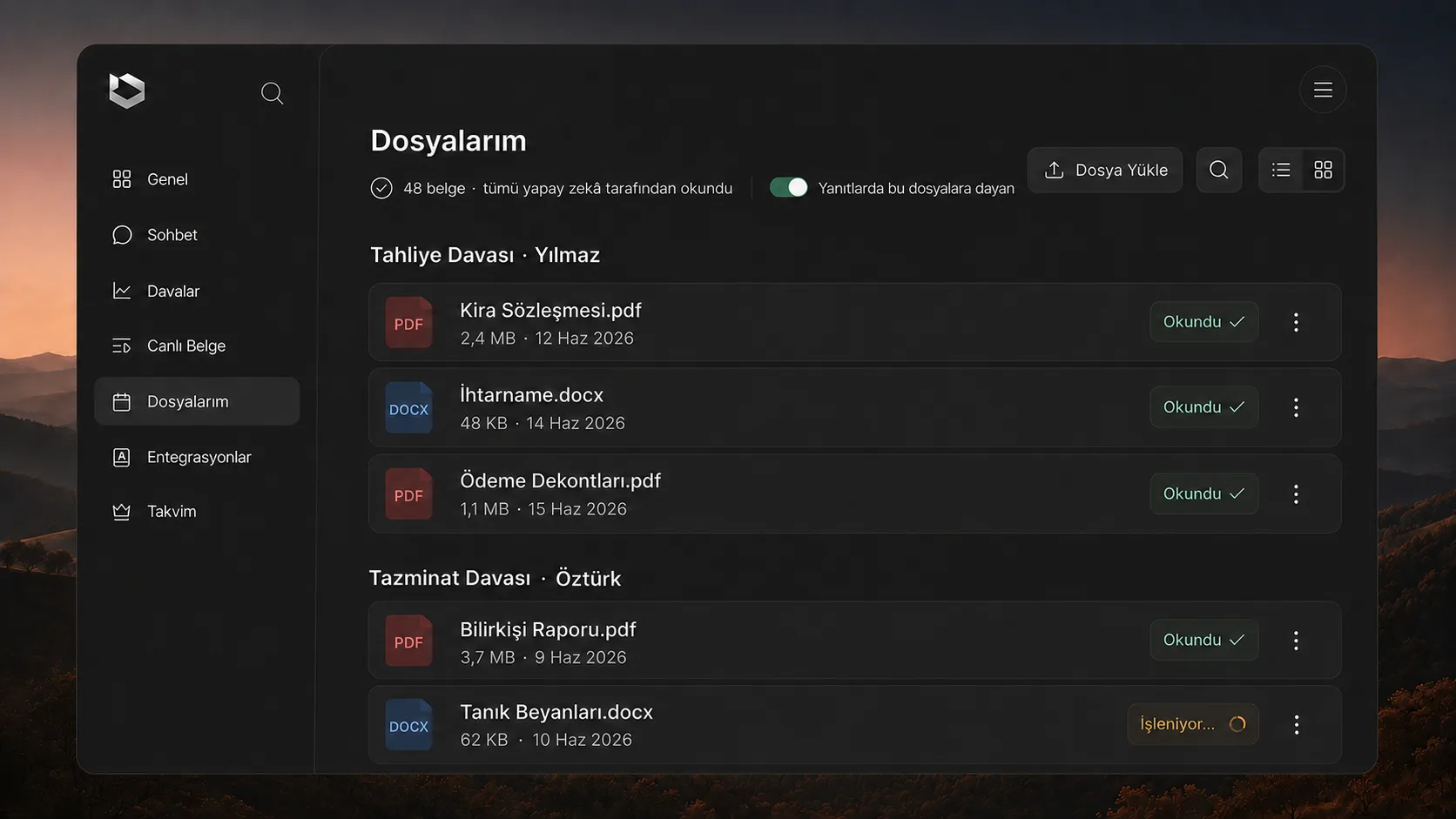Open the Kira Sözleşmesi.pdf file name
Viewport: 1456px width, 819px height.
click(x=550, y=311)
